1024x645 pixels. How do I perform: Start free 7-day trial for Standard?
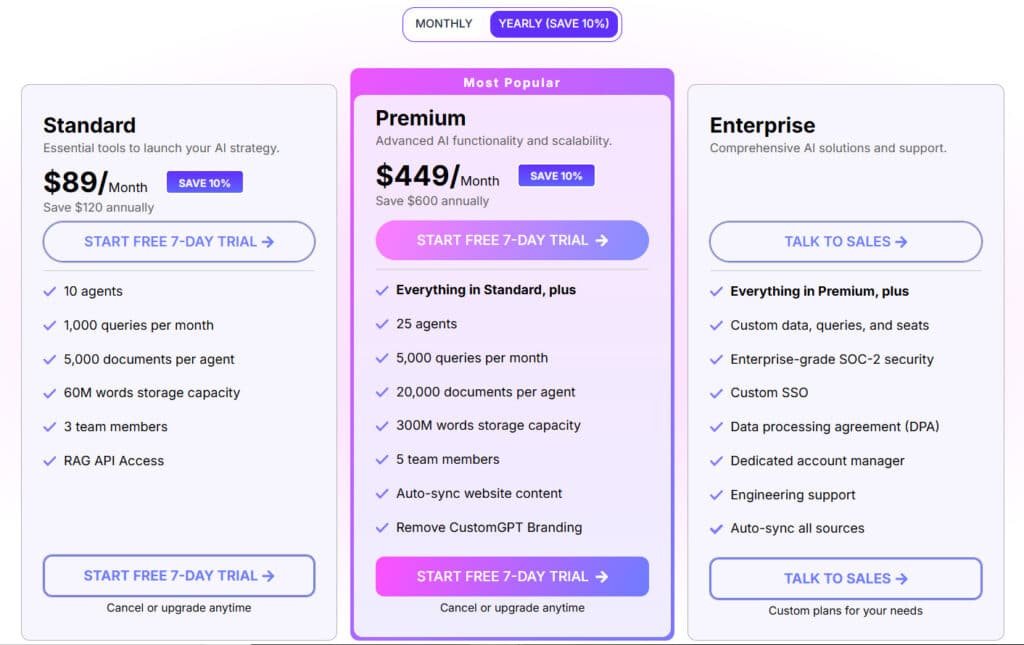tap(178, 241)
